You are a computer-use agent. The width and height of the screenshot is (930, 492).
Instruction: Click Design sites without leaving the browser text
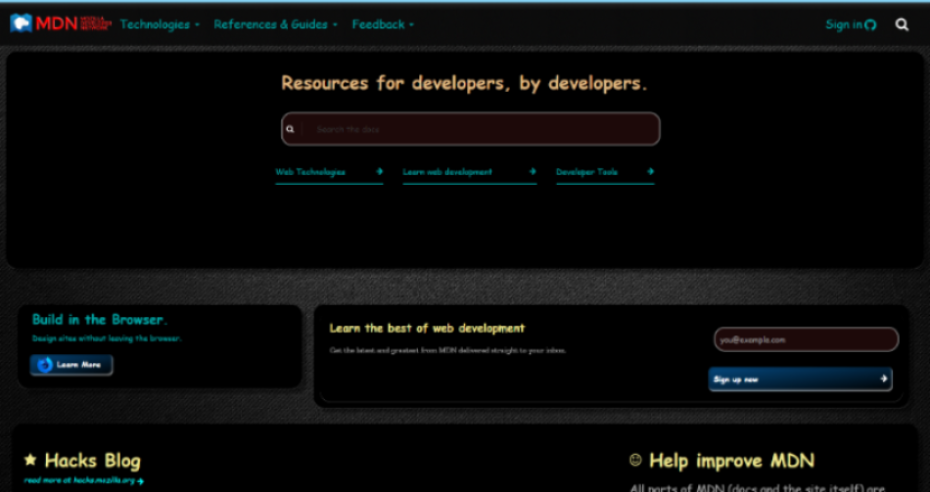[107, 338]
